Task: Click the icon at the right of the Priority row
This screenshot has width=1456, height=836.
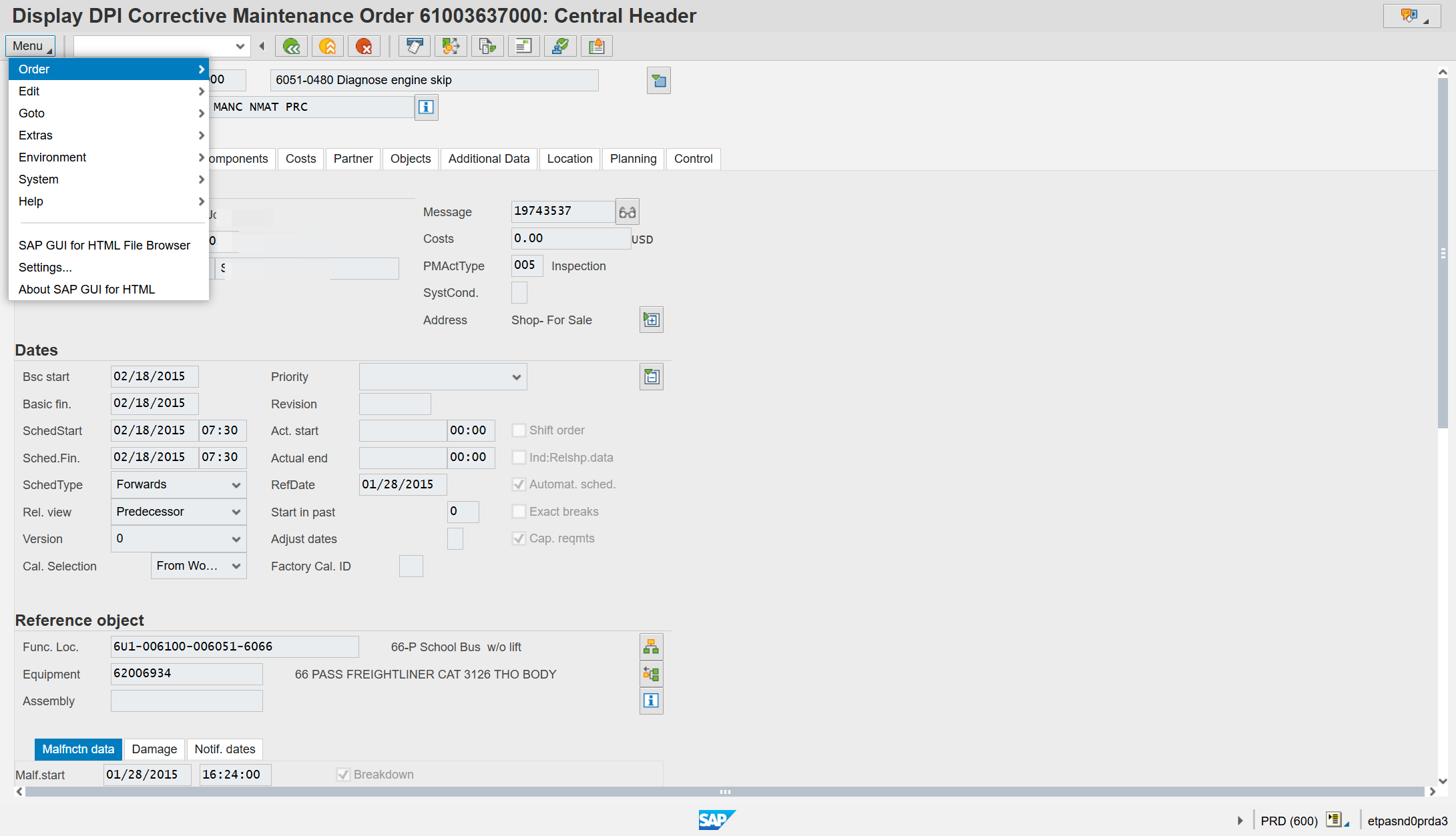Action: pyautogui.click(x=652, y=377)
